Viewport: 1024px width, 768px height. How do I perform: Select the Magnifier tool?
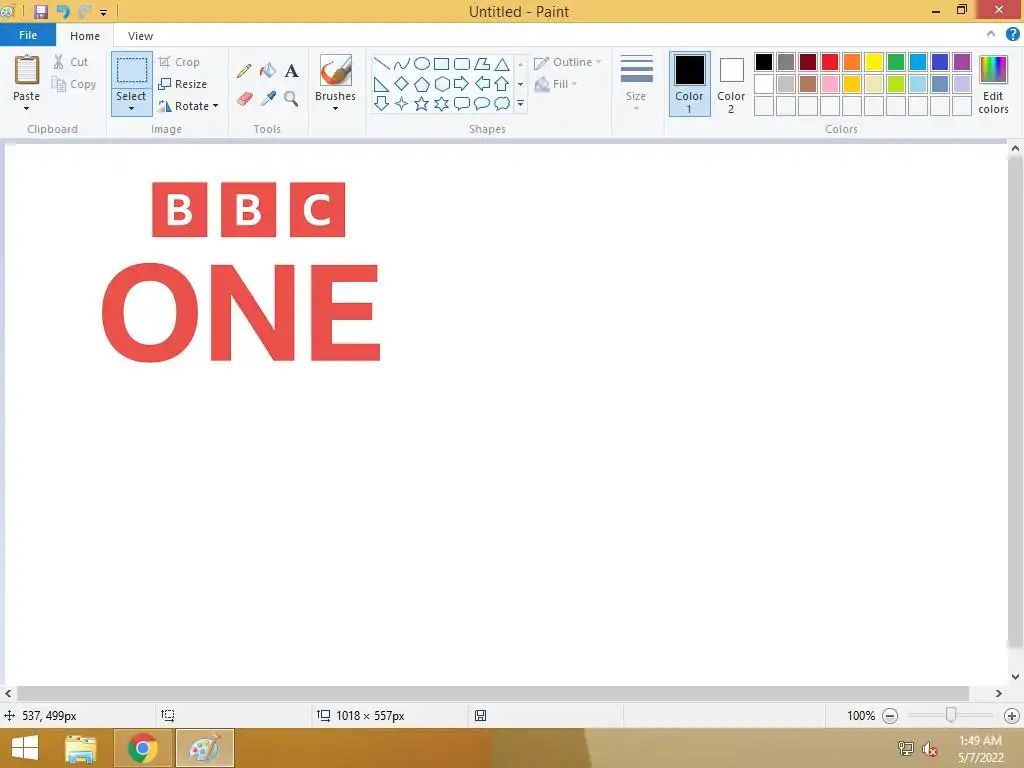point(291,99)
